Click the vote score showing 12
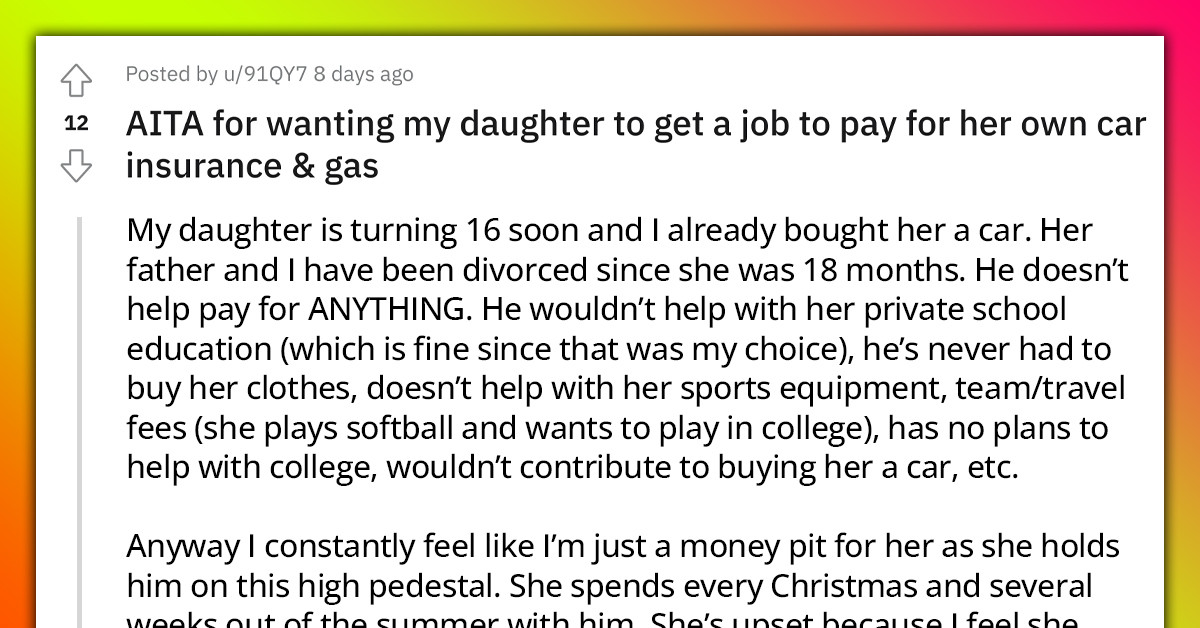Viewport: 1200px width, 628px height. pos(76,123)
